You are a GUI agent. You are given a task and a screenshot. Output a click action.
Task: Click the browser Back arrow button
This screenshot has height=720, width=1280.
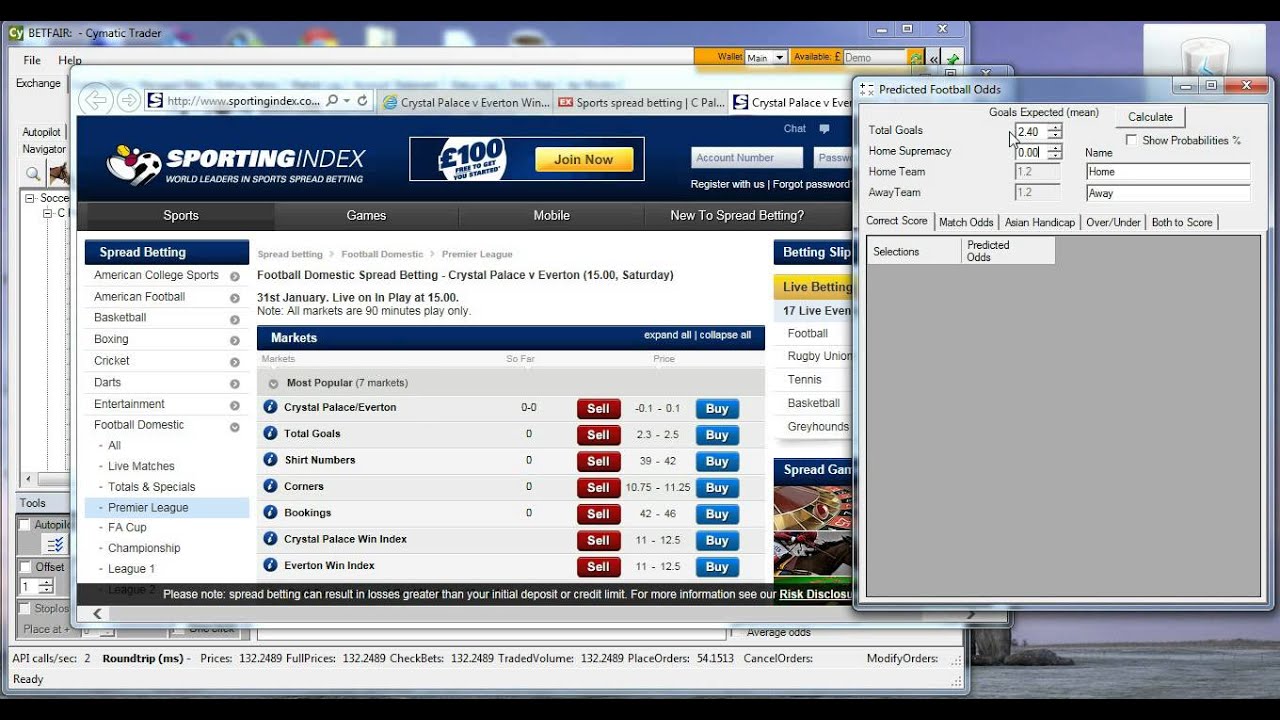click(96, 100)
